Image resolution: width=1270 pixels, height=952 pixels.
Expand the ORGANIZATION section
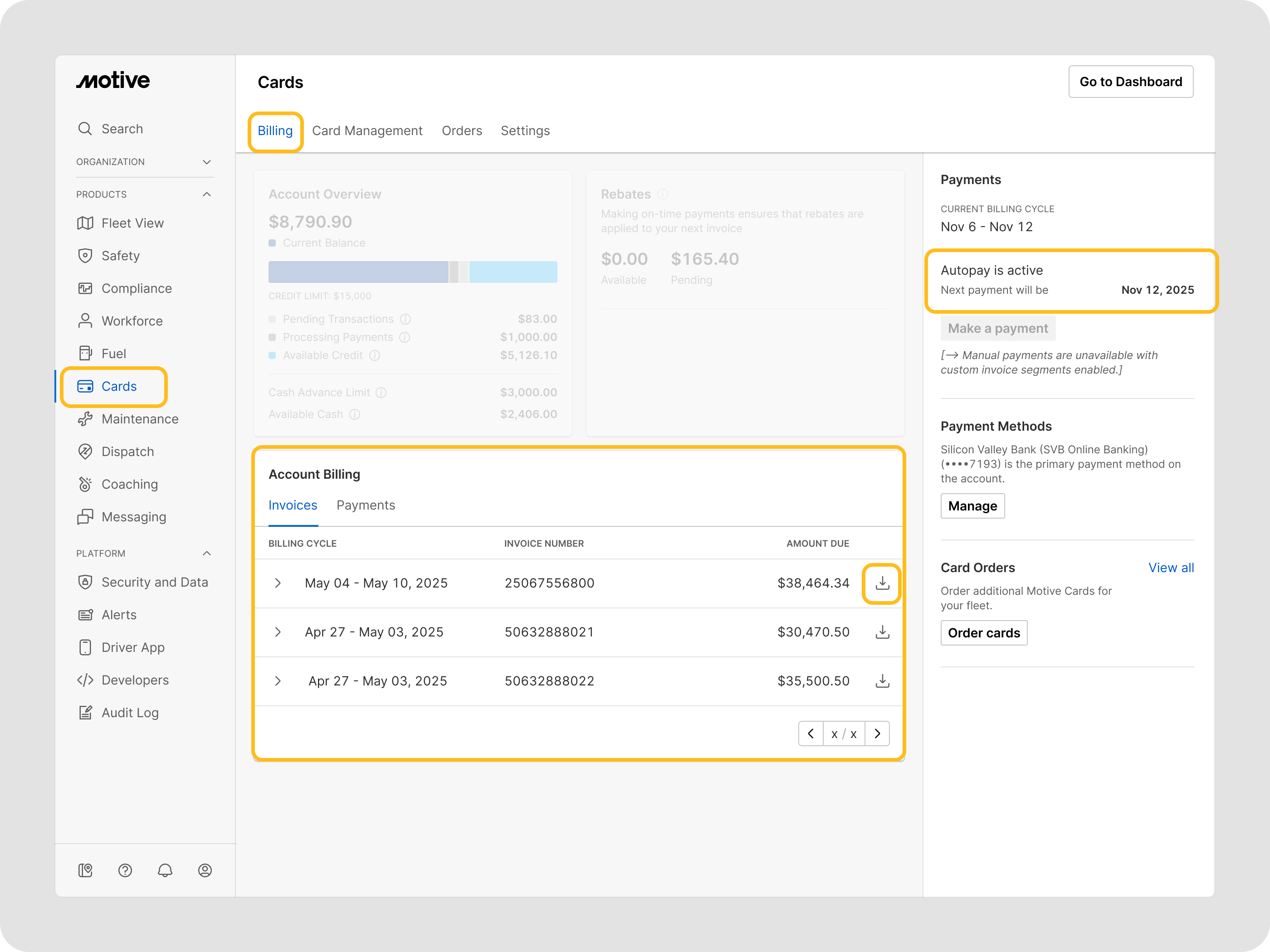(207, 162)
